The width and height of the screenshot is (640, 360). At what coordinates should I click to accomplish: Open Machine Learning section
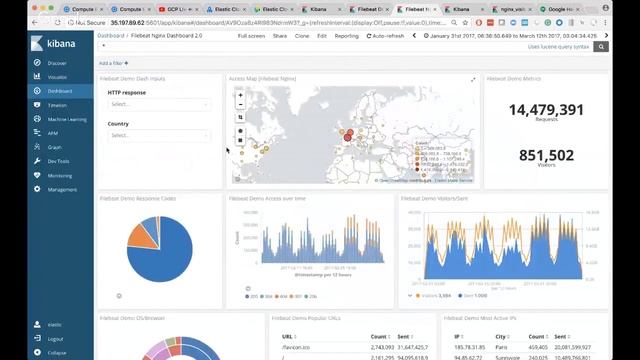67,119
